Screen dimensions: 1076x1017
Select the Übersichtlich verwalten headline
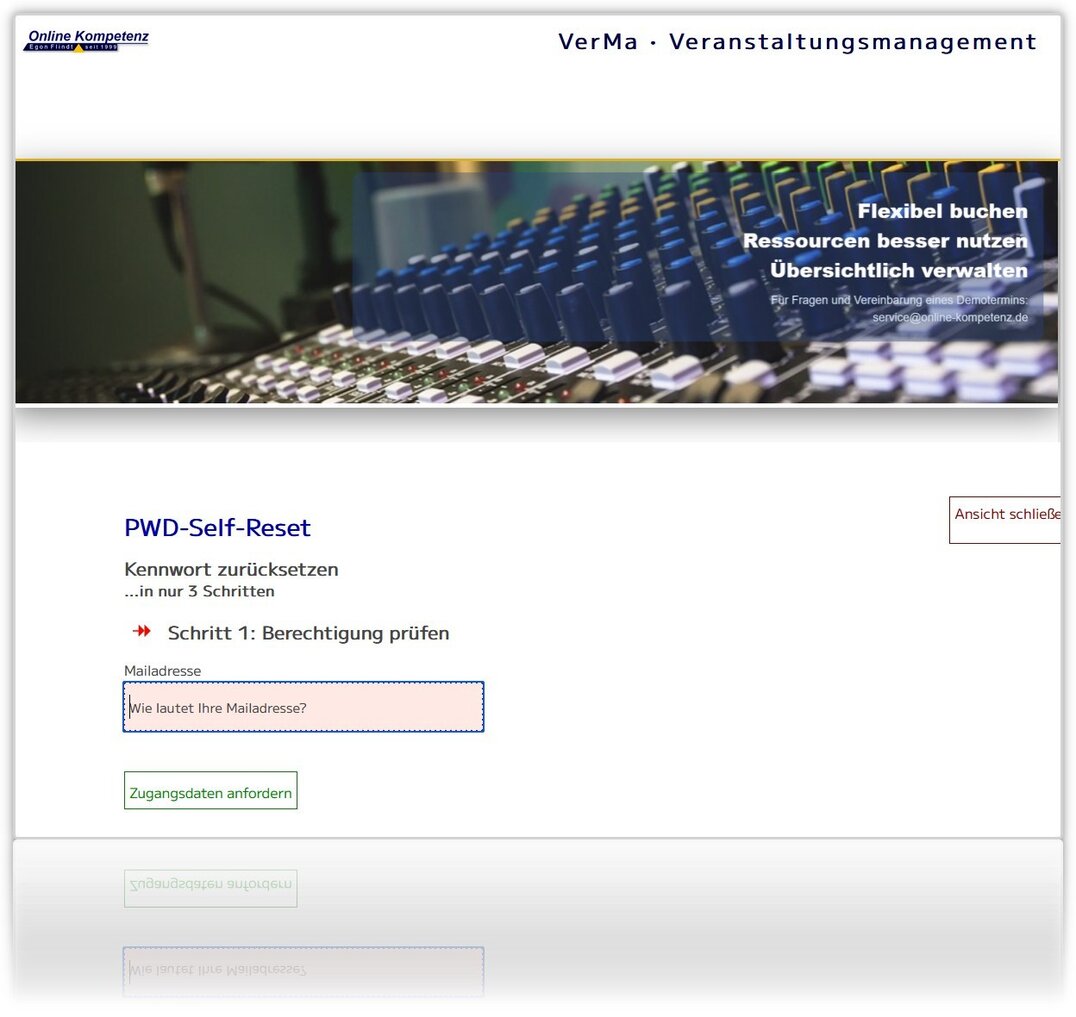tap(899, 270)
